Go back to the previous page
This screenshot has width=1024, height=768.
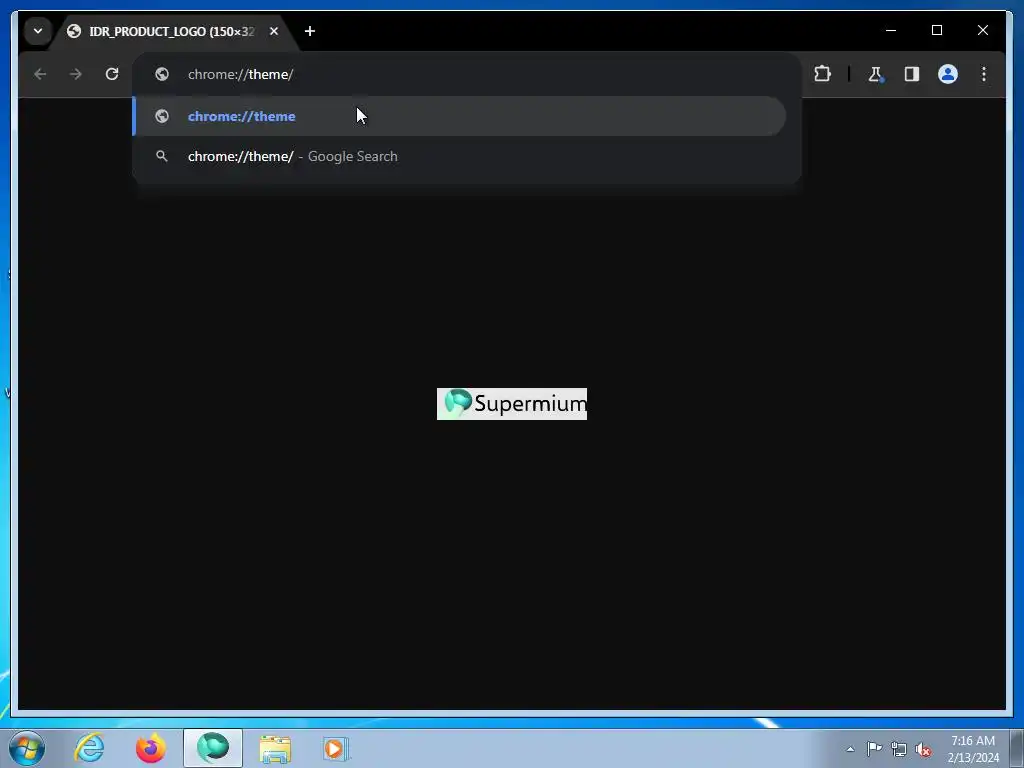point(40,74)
